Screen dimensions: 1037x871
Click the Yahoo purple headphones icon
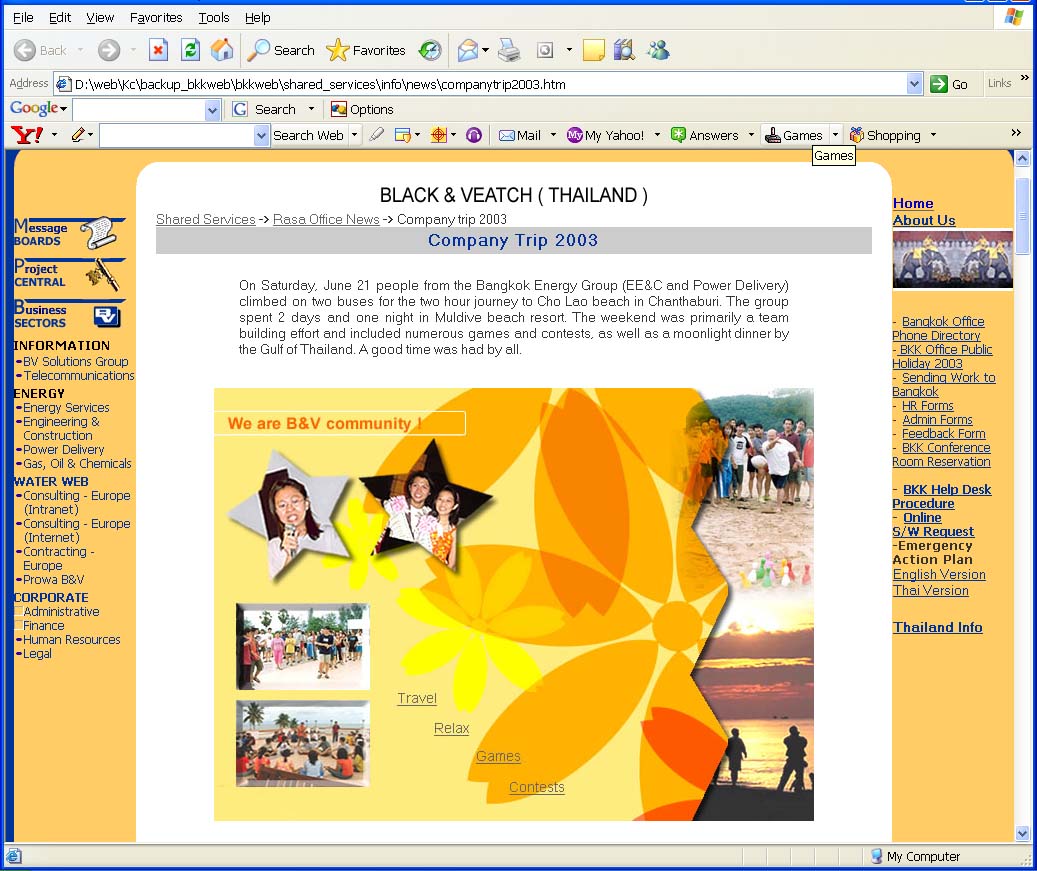tap(474, 136)
